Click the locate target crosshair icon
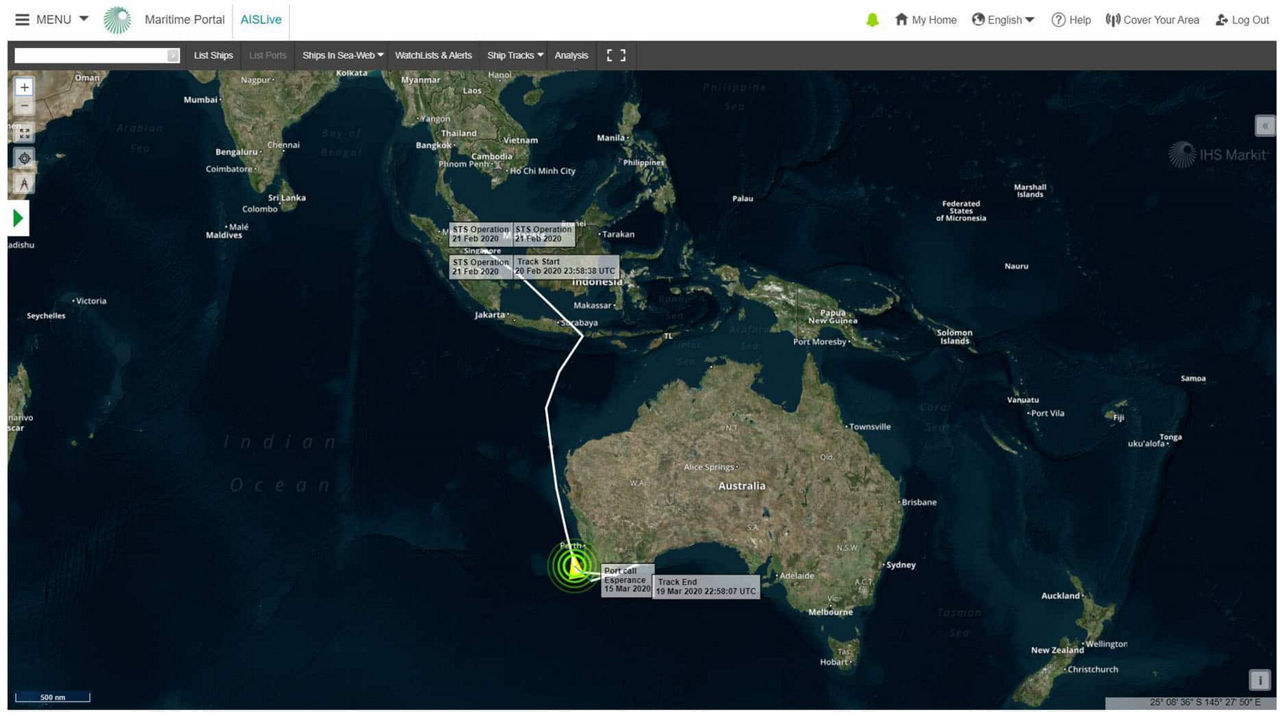Image resolution: width=1280 pixels, height=720 pixels. click(25, 158)
